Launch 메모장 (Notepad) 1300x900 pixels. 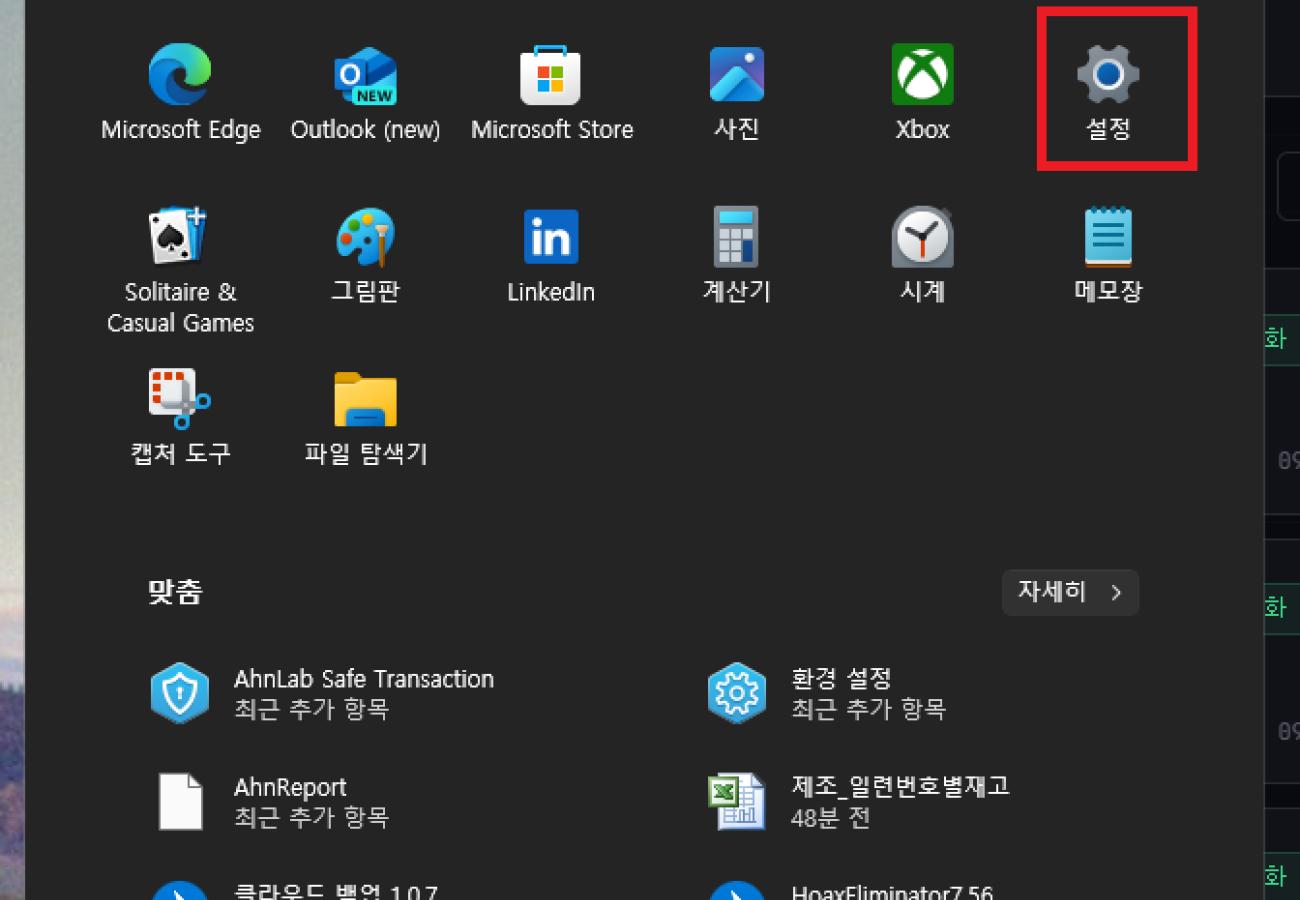click(1108, 256)
